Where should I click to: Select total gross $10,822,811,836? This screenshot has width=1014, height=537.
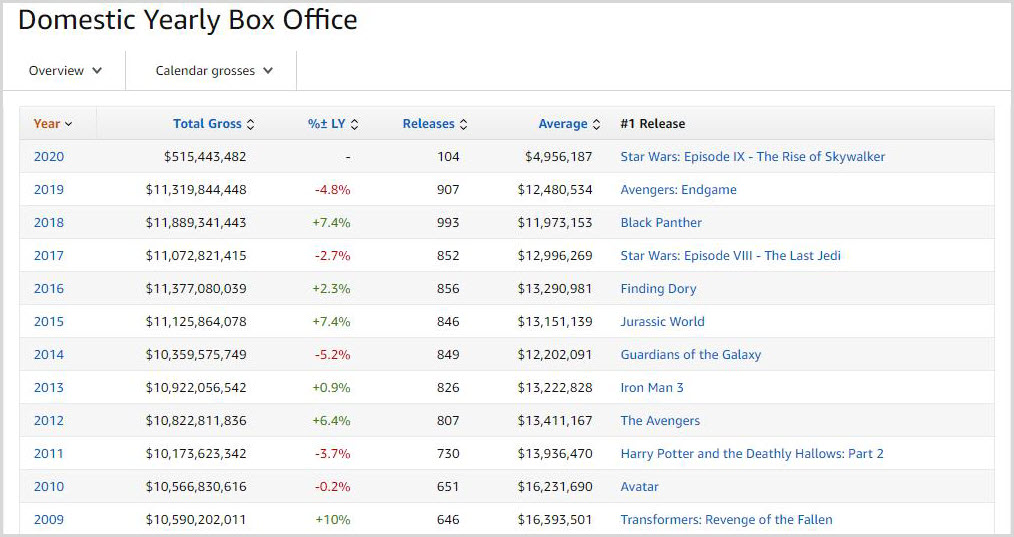(196, 421)
